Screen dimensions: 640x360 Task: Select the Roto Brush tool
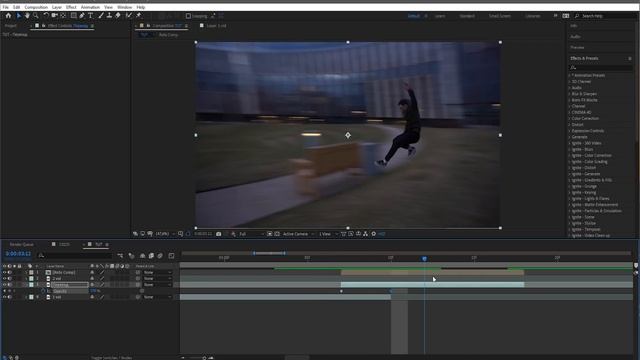click(129, 16)
